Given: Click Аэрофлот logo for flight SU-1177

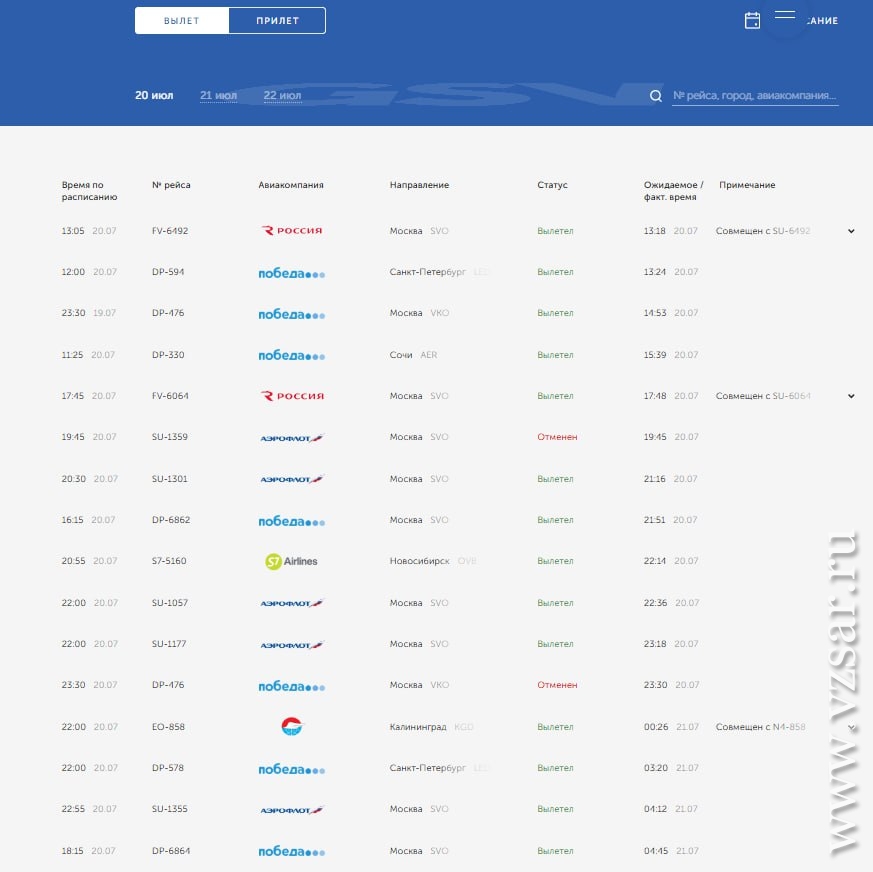Looking at the screenshot, I should pos(292,645).
